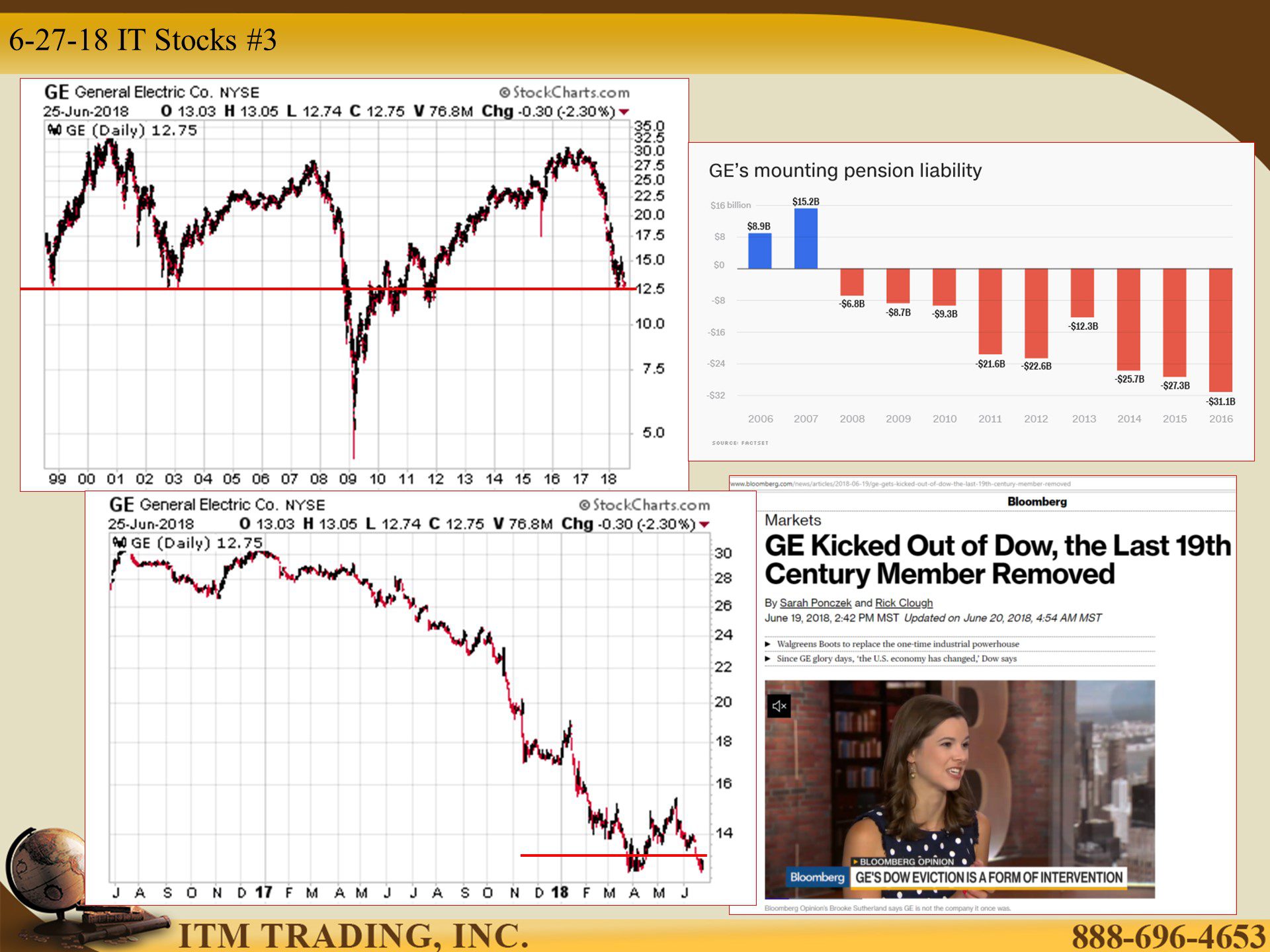Click the article date June 19, 2018 line
The height and width of the screenshot is (952, 1270).
tap(933, 618)
